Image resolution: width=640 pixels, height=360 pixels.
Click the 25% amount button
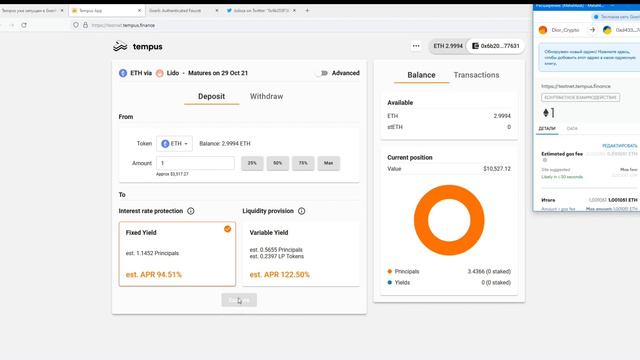tap(252, 163)
